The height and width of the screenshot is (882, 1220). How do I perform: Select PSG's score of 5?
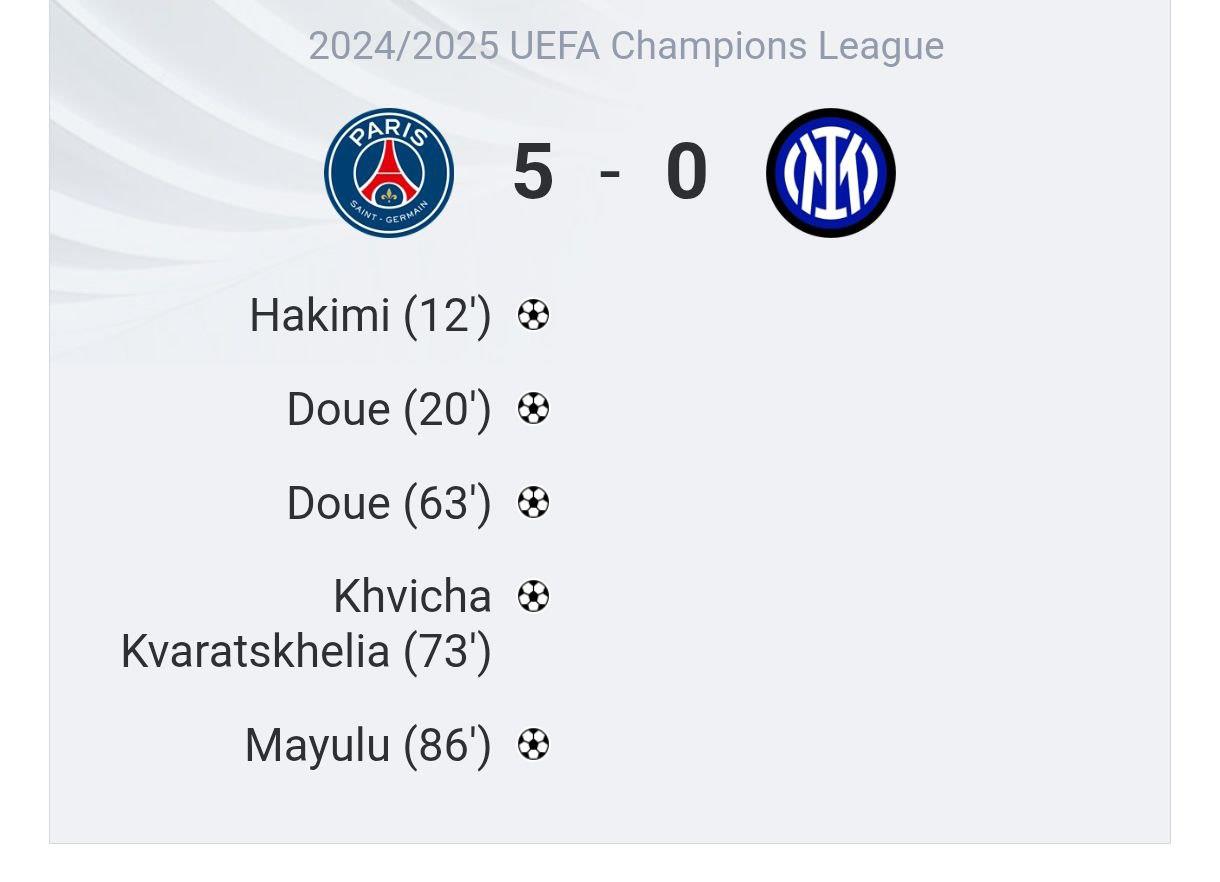pos(533,173)
